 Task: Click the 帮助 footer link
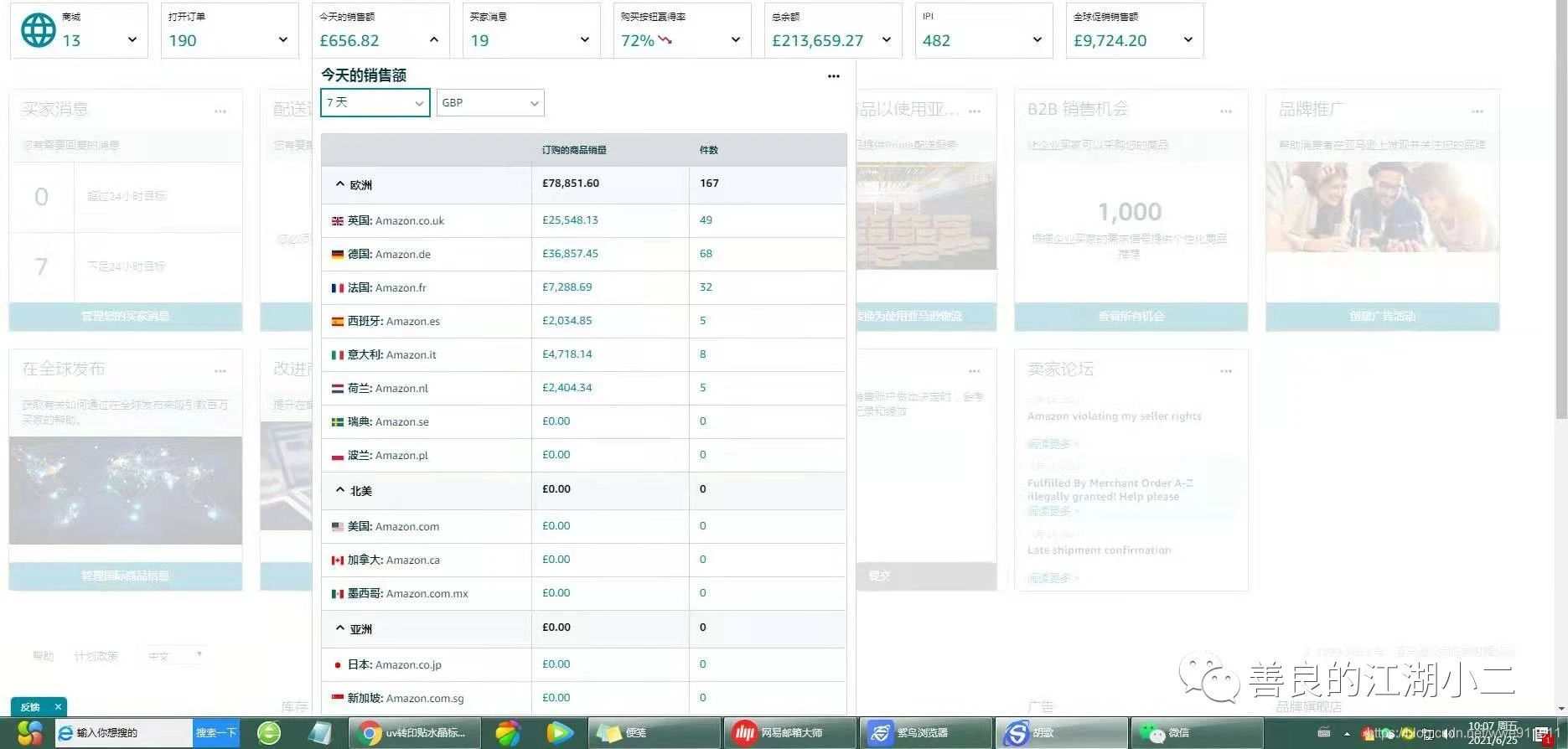pos(43,656)
